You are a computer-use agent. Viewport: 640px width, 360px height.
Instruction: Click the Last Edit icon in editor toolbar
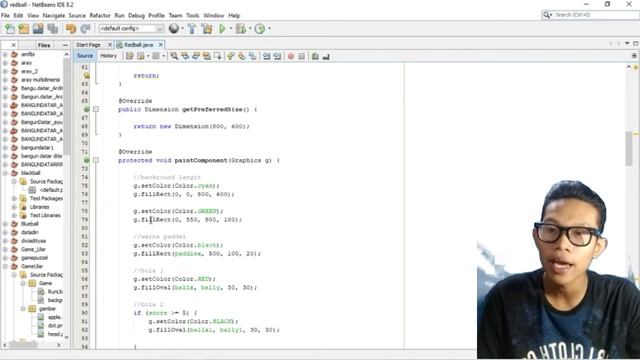(x=130, y=56)
